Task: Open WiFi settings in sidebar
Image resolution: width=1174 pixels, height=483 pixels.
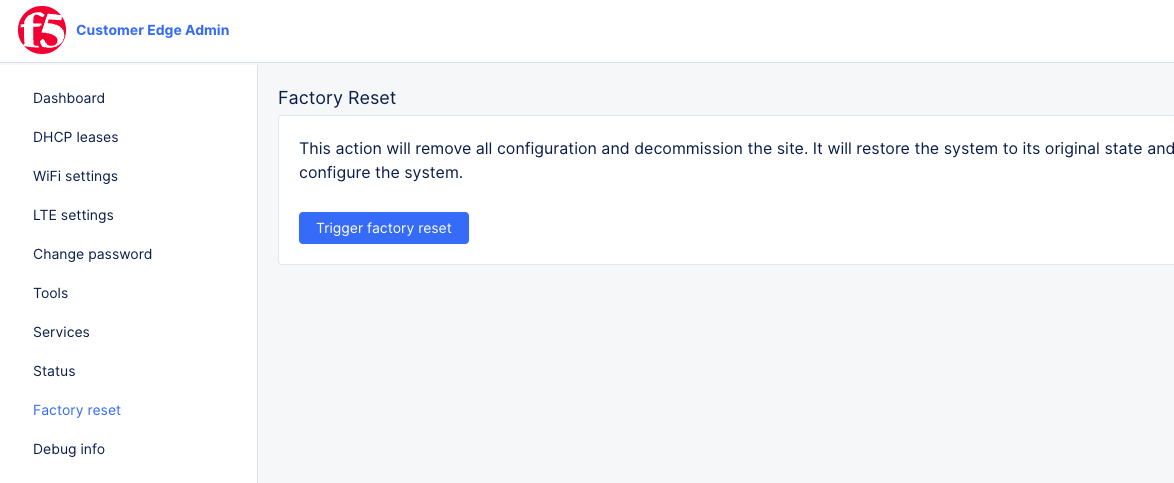Action: pos(75,176)
